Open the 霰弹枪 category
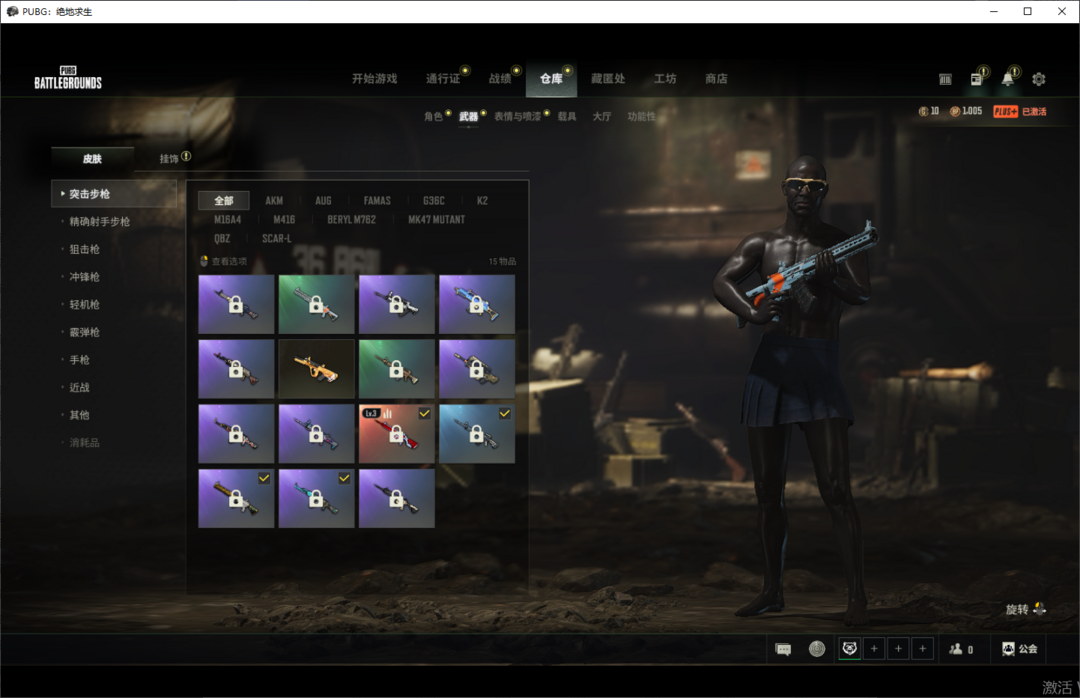This screenshot has width=1080, height=698. (x=84, y=332)
